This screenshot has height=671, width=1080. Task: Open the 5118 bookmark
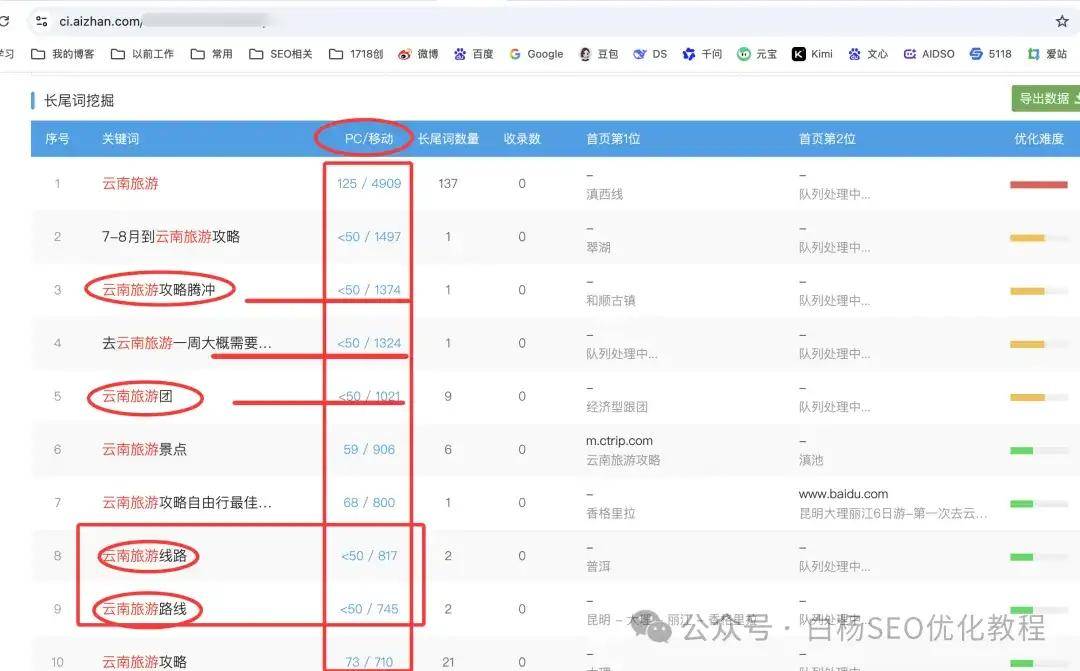coord(990,54)
